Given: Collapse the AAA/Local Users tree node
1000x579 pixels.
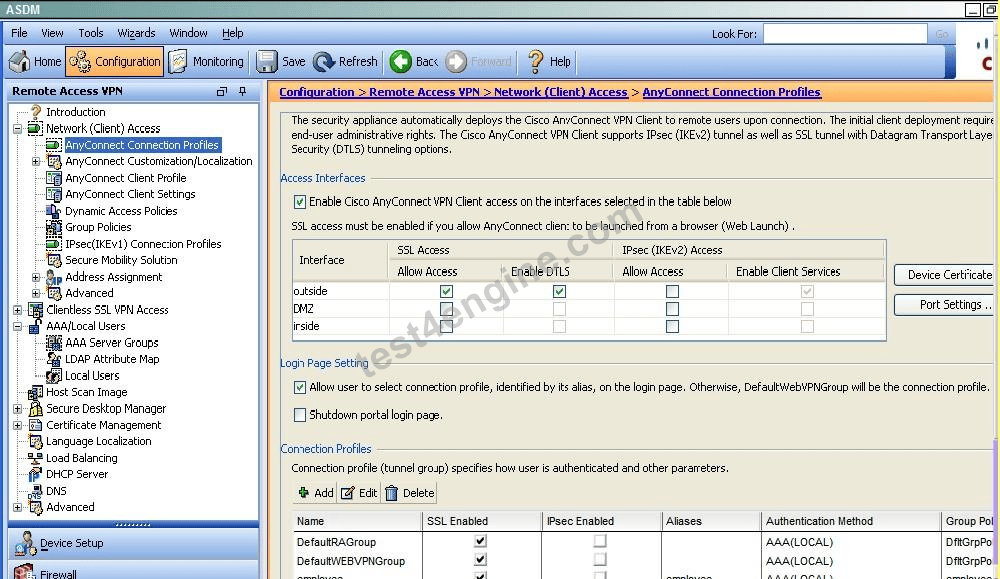Looking at the screenshot, I should pyautogui.click(x=18, y=326).
